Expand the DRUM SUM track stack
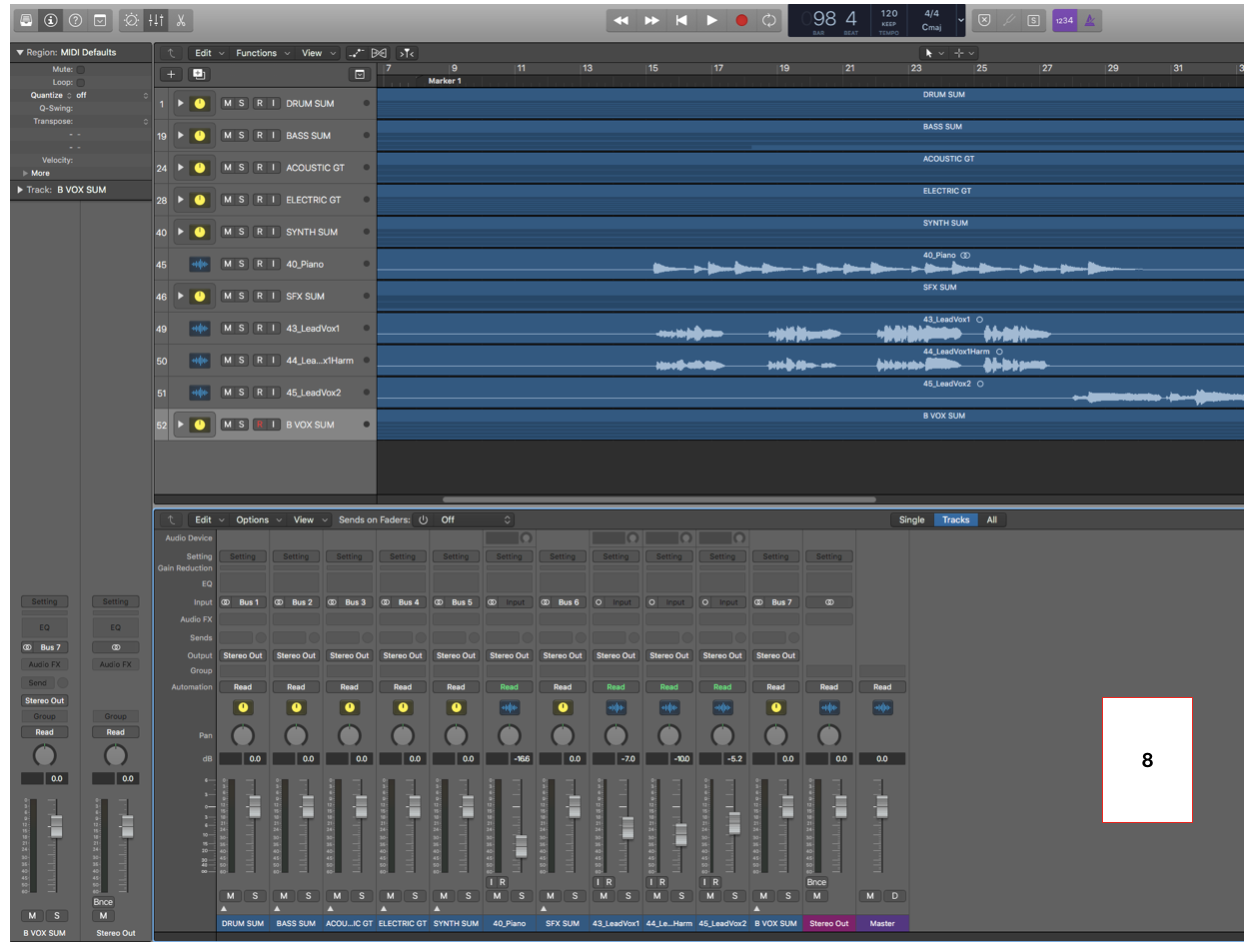The image size is (1255, 951). [x=181, y=103]
